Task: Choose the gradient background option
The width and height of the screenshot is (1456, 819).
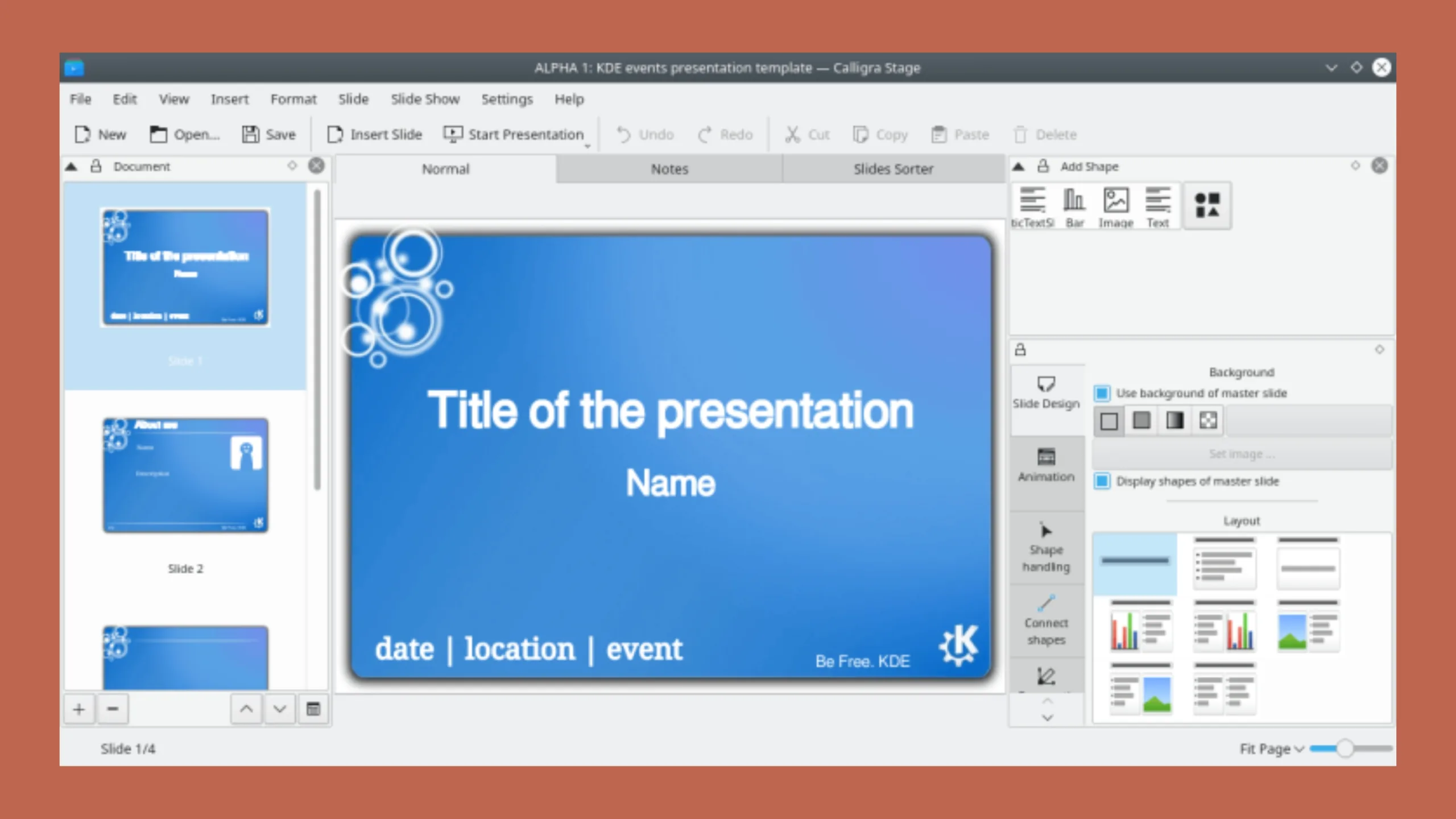Action: 1174,421
